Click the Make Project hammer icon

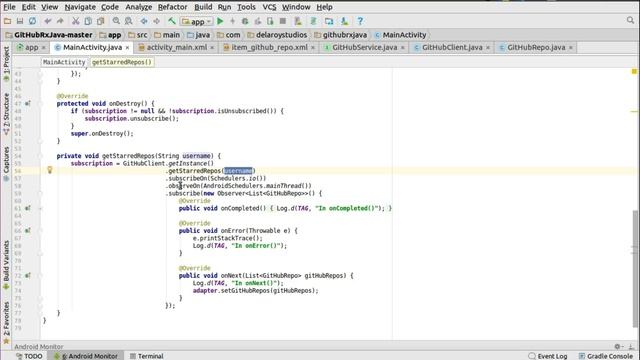tap(172, 21)
